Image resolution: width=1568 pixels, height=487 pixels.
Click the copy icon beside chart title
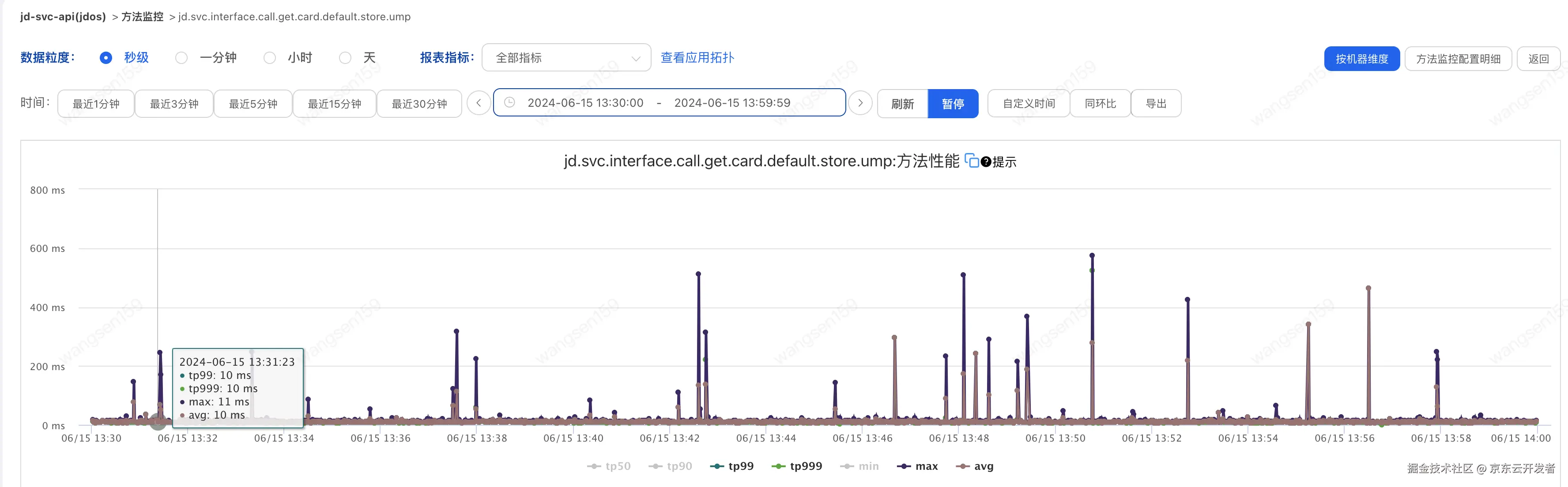972,161
